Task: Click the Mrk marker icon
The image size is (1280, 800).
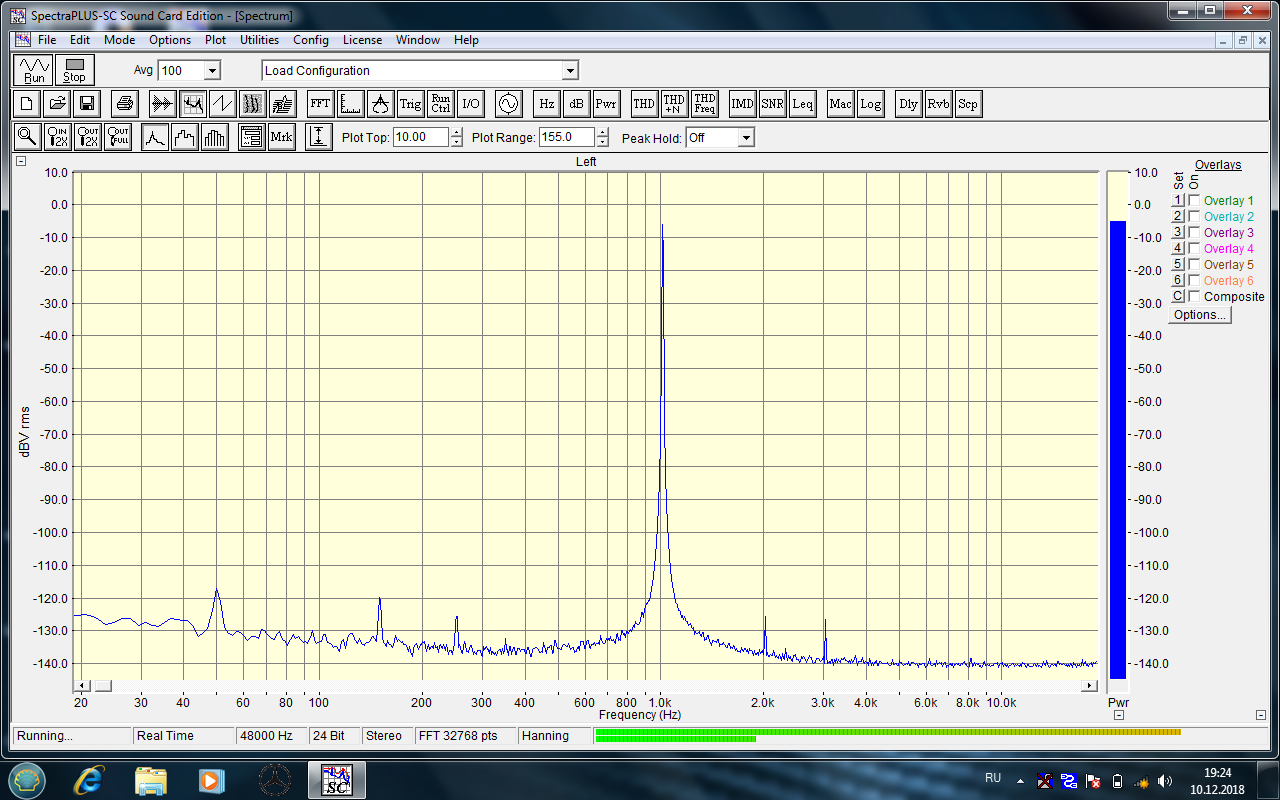Action: [281, 137]
